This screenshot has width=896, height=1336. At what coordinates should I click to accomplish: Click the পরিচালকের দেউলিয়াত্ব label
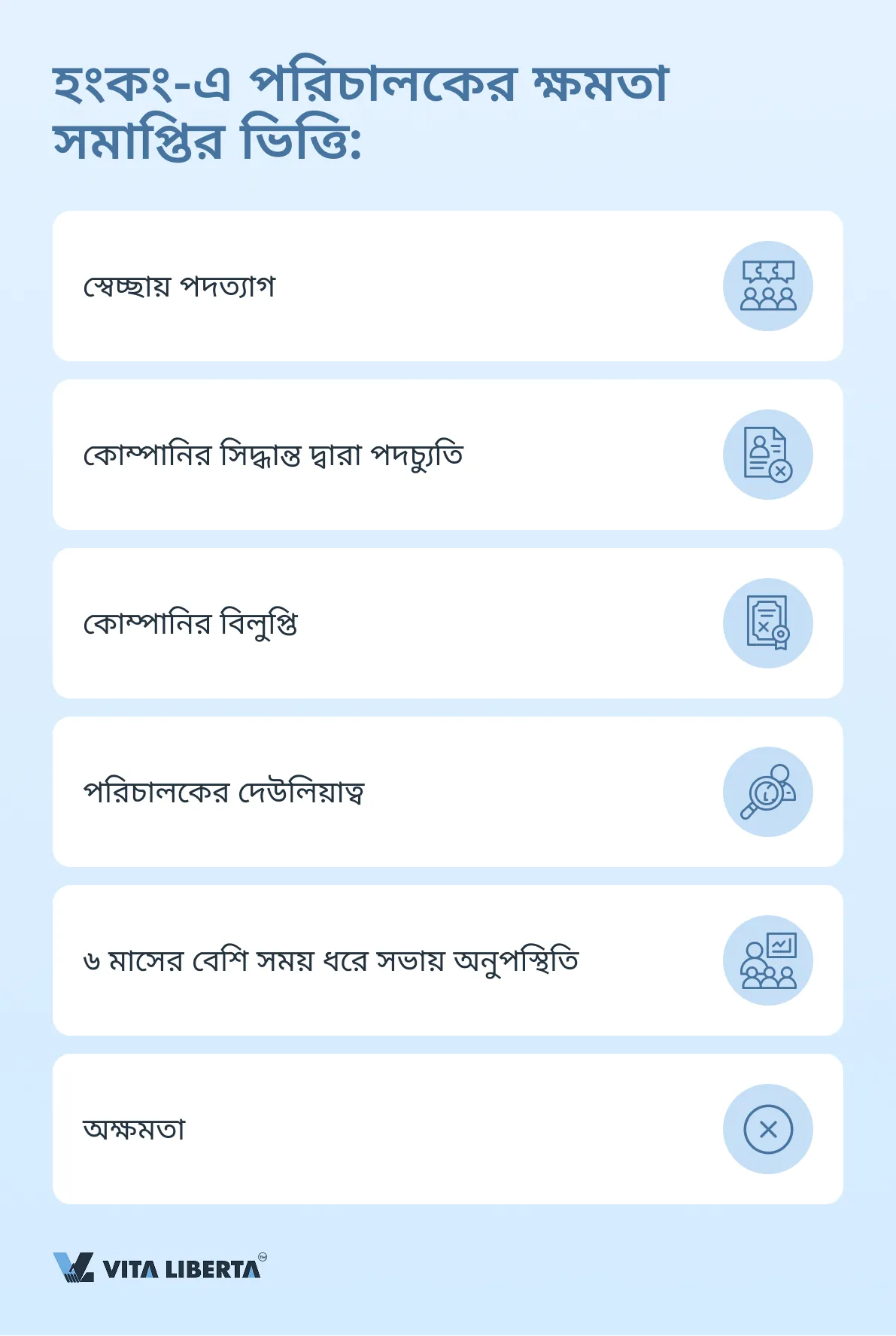click(x=223, y=793)
